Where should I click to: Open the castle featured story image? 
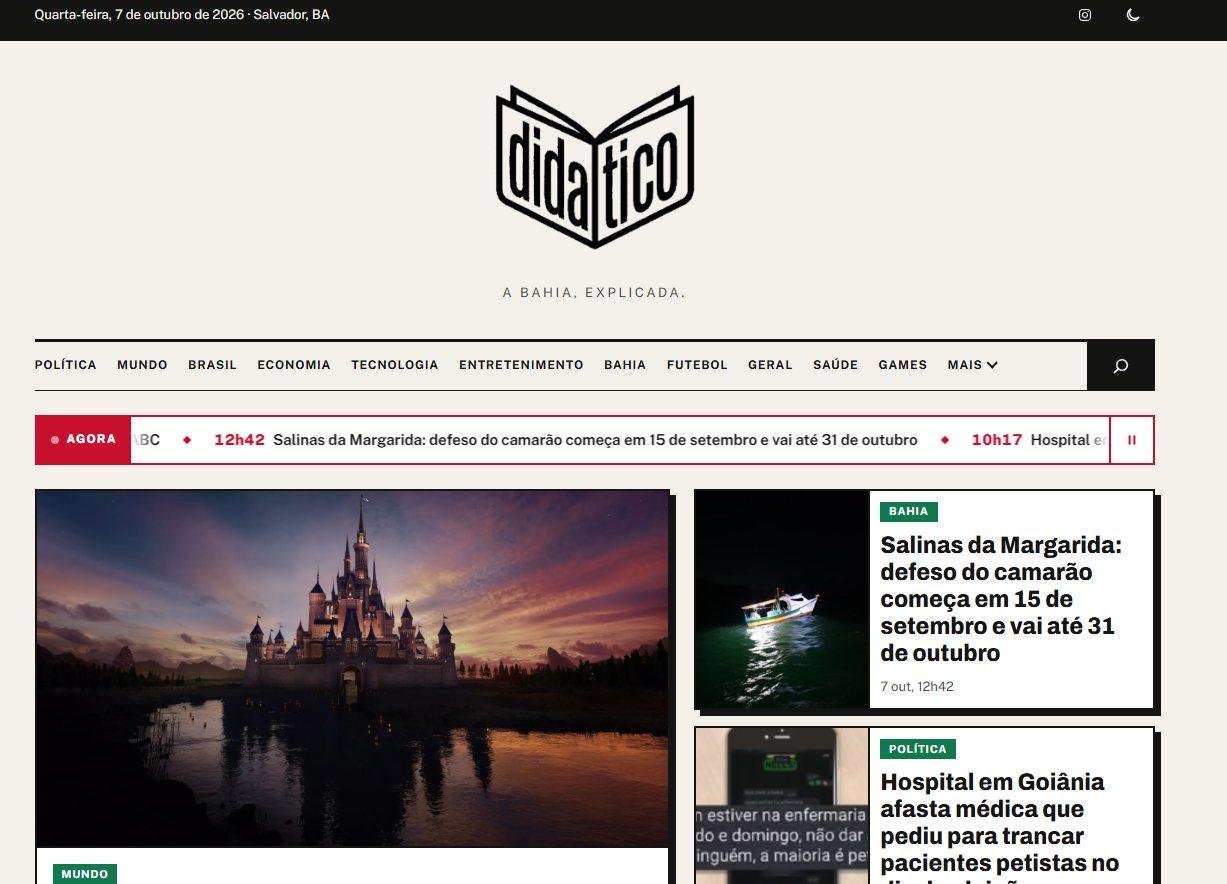coord(352,668)
